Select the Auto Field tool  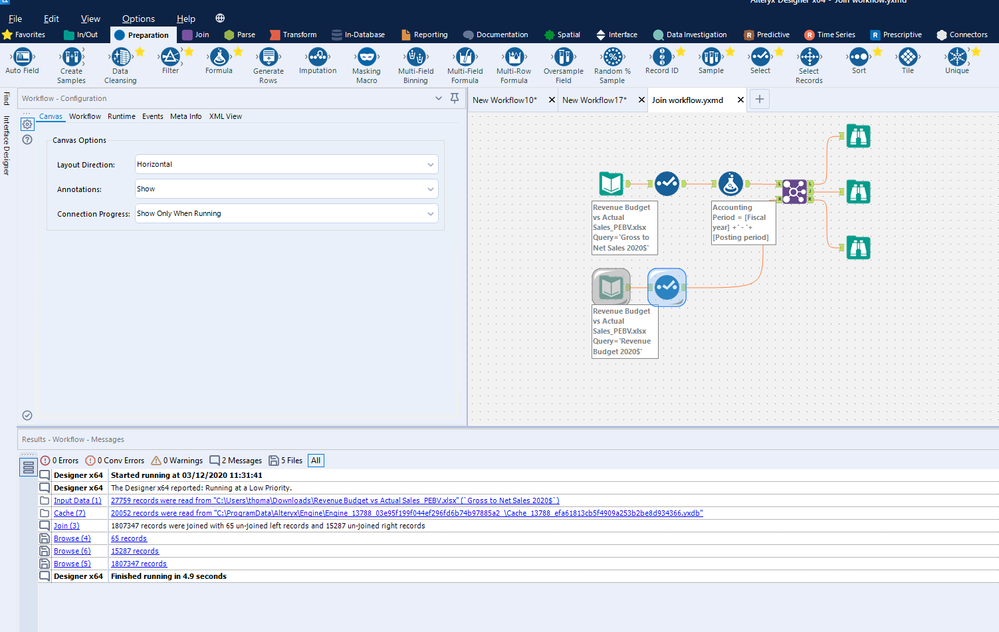point(22,61)
